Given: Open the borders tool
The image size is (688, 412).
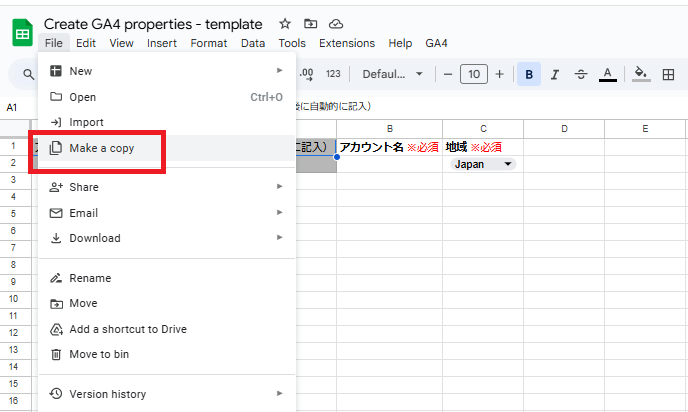Looking at the screenshot, I should [668, 74].
